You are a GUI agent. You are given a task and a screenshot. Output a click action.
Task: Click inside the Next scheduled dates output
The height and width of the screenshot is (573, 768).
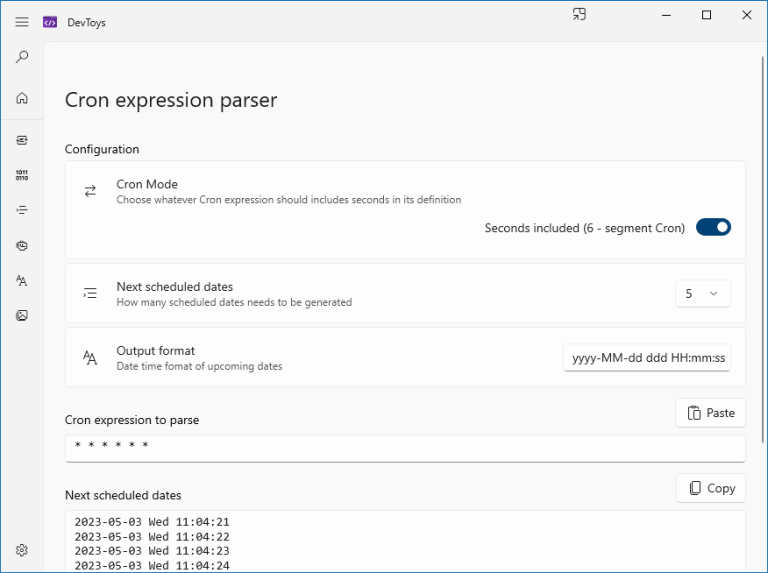[x=404, y=540]
